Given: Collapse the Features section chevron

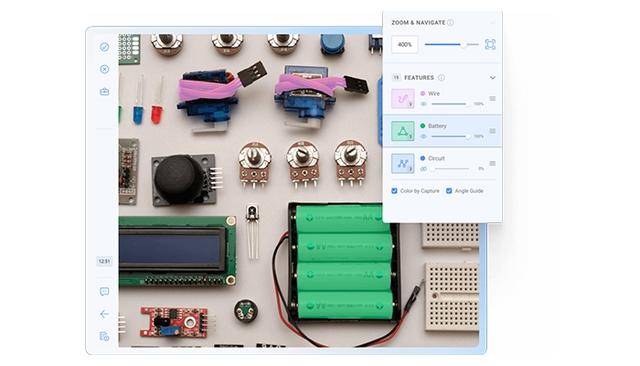Looking at the screenshot, I should (493, 78).
